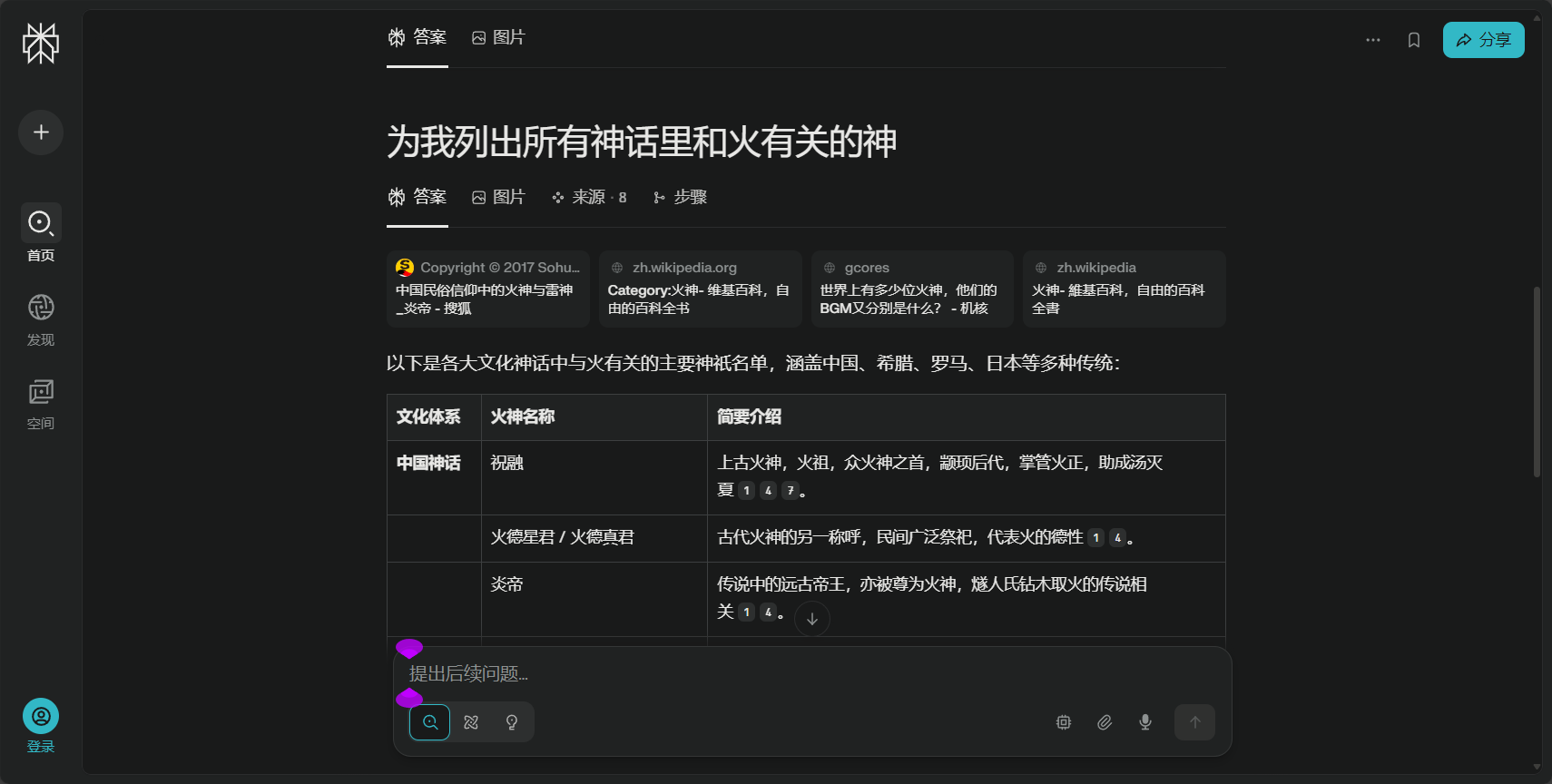Click citation 4 in 炎帝 row
Image resolution: width=1552 pixels, height=784 pixels.
[x=768, y=612]
